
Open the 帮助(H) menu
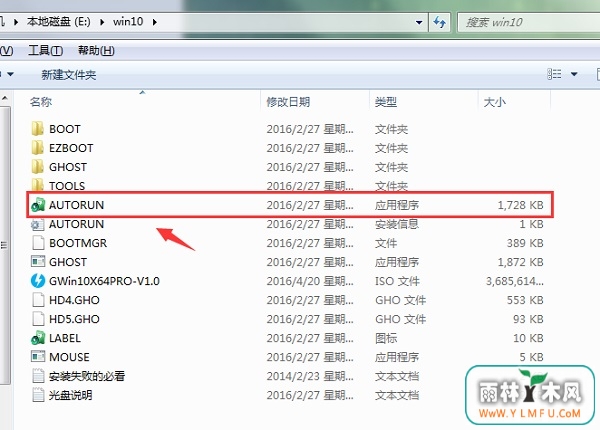(96, 50)
